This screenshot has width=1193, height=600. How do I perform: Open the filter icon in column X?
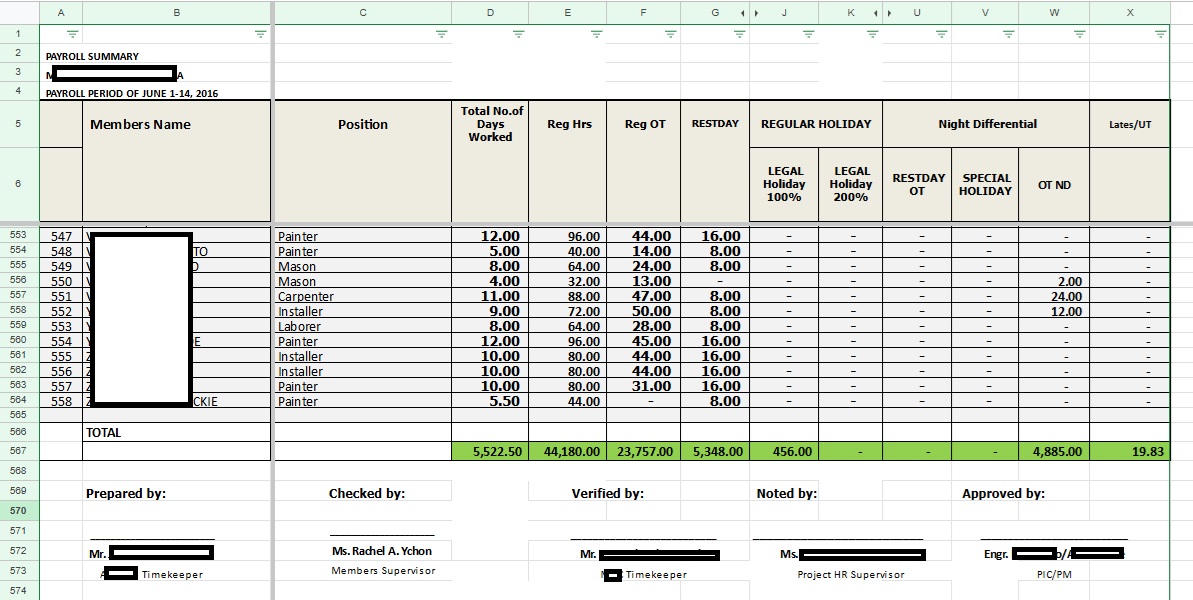1160,34
